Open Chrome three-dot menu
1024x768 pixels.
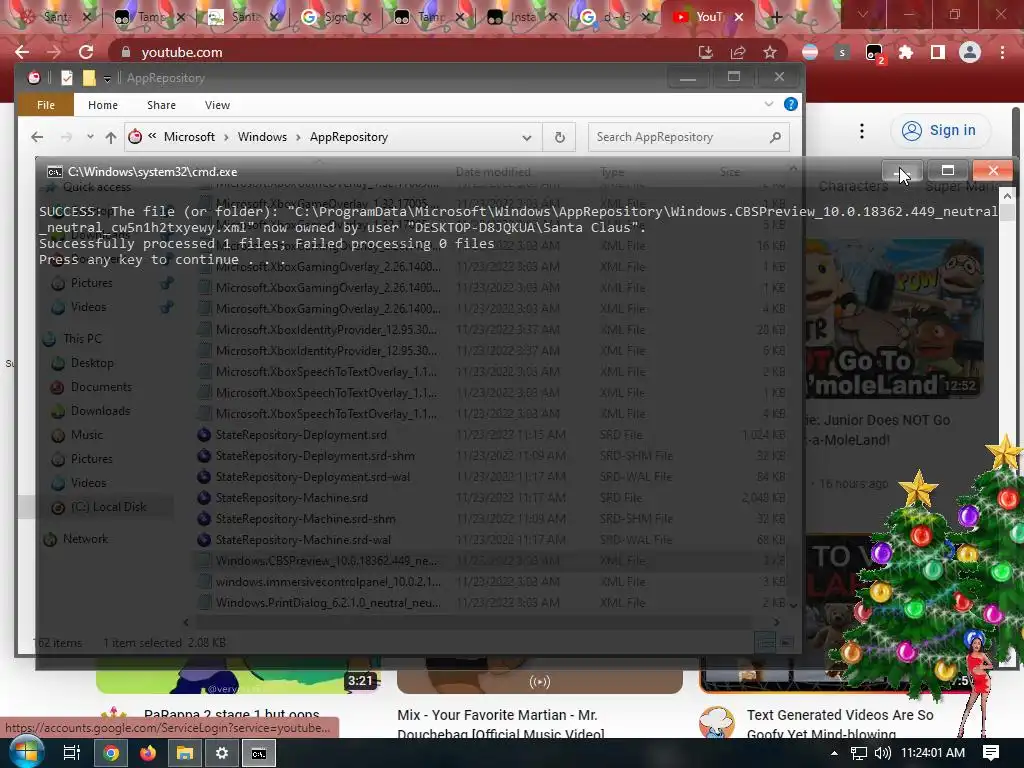1002,52
